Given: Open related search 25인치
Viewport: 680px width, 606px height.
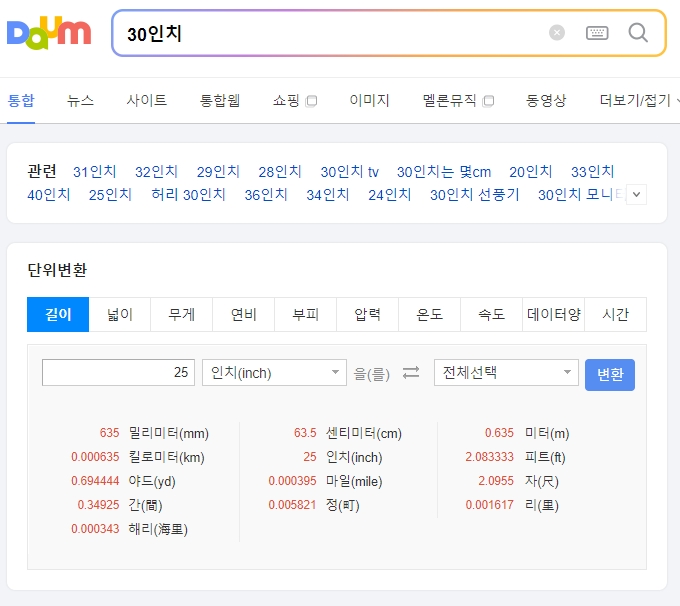Looking at the screenshot, I should pos(111,195).
